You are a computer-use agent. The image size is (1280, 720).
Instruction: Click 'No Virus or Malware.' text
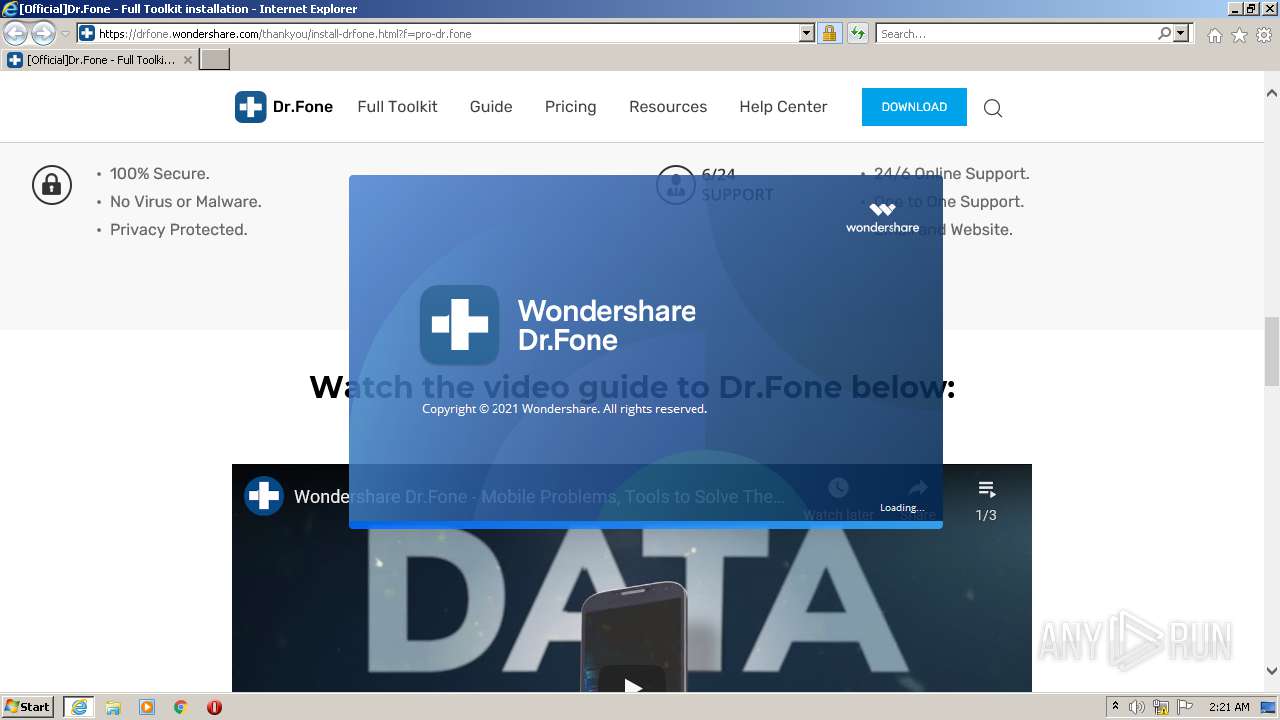click(x=186, y=202)
